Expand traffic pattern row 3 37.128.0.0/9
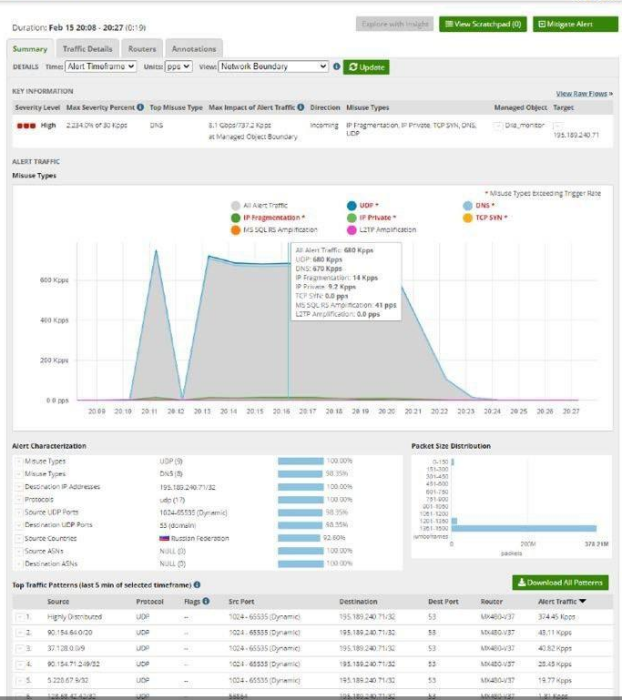The image size is (622, 700). click(19, 648)
